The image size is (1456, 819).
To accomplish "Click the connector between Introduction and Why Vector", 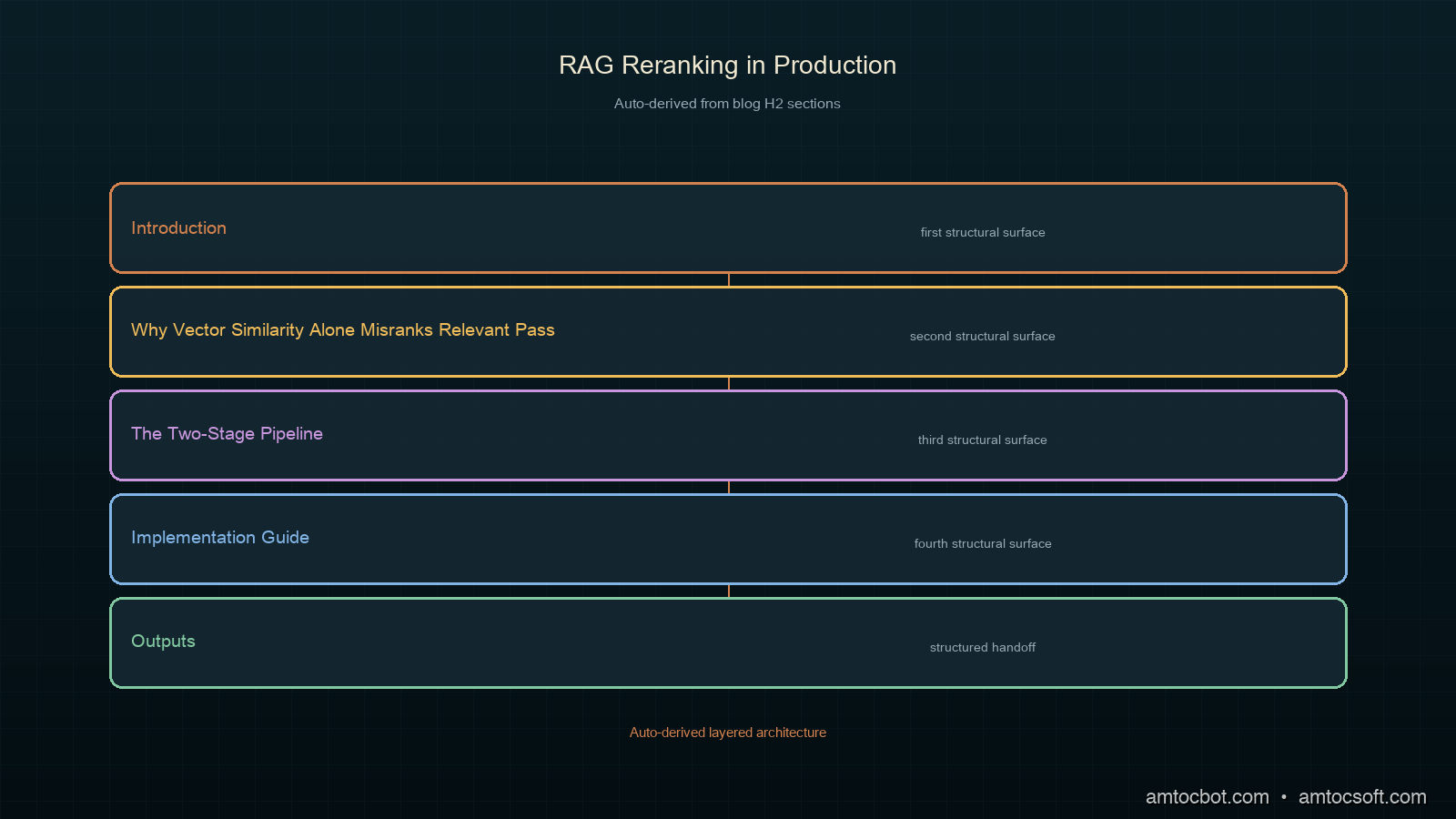I will (x=729, y=280).
